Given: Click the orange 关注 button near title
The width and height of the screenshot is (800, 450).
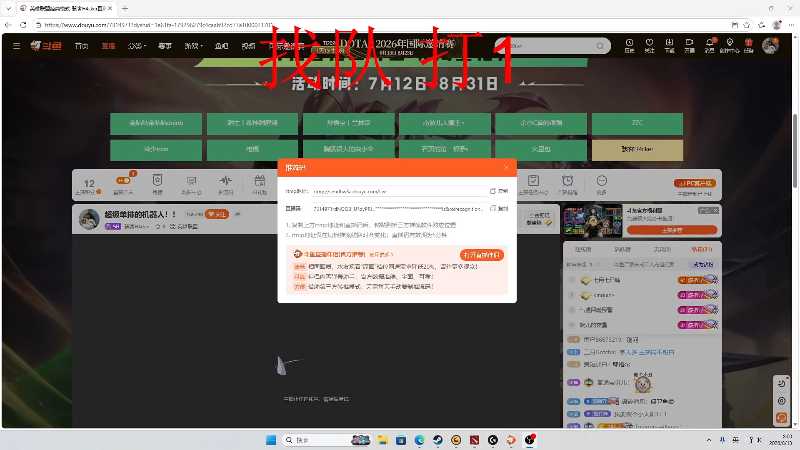Looking at the screenshot, I should [217, 214].
